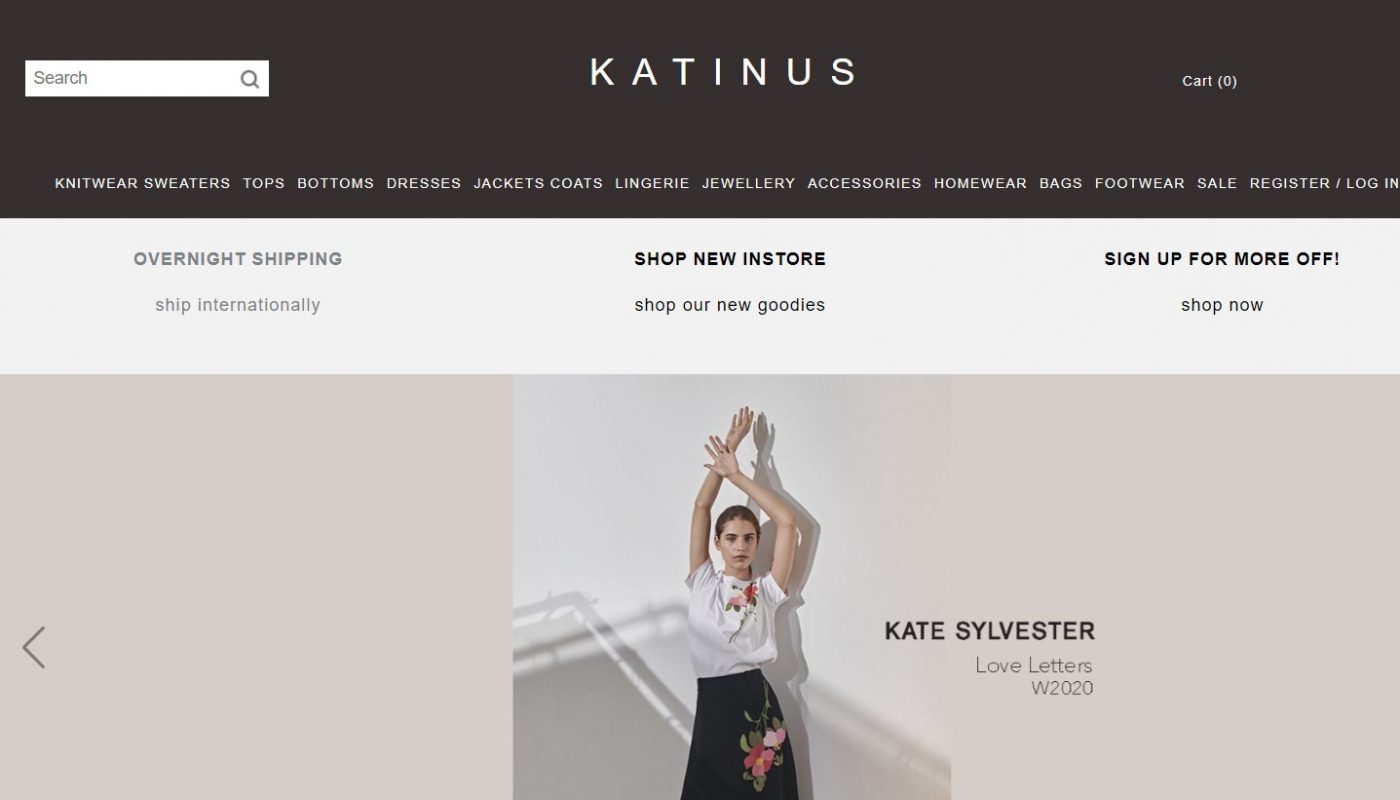
Task: Browse the Bottoms category
Action: (x=335, y=183)
